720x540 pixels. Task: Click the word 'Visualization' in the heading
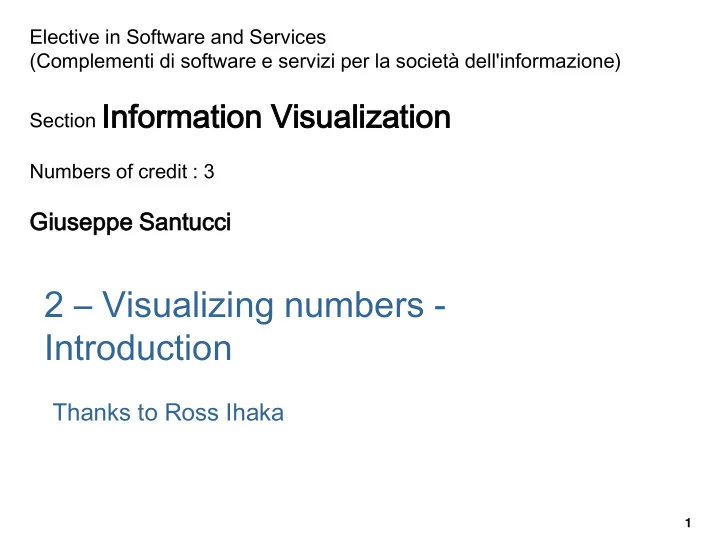(360, 117)
